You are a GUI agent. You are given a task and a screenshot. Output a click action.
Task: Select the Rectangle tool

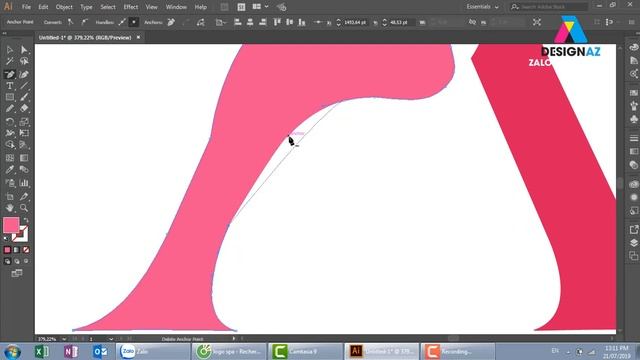(10, 97)
